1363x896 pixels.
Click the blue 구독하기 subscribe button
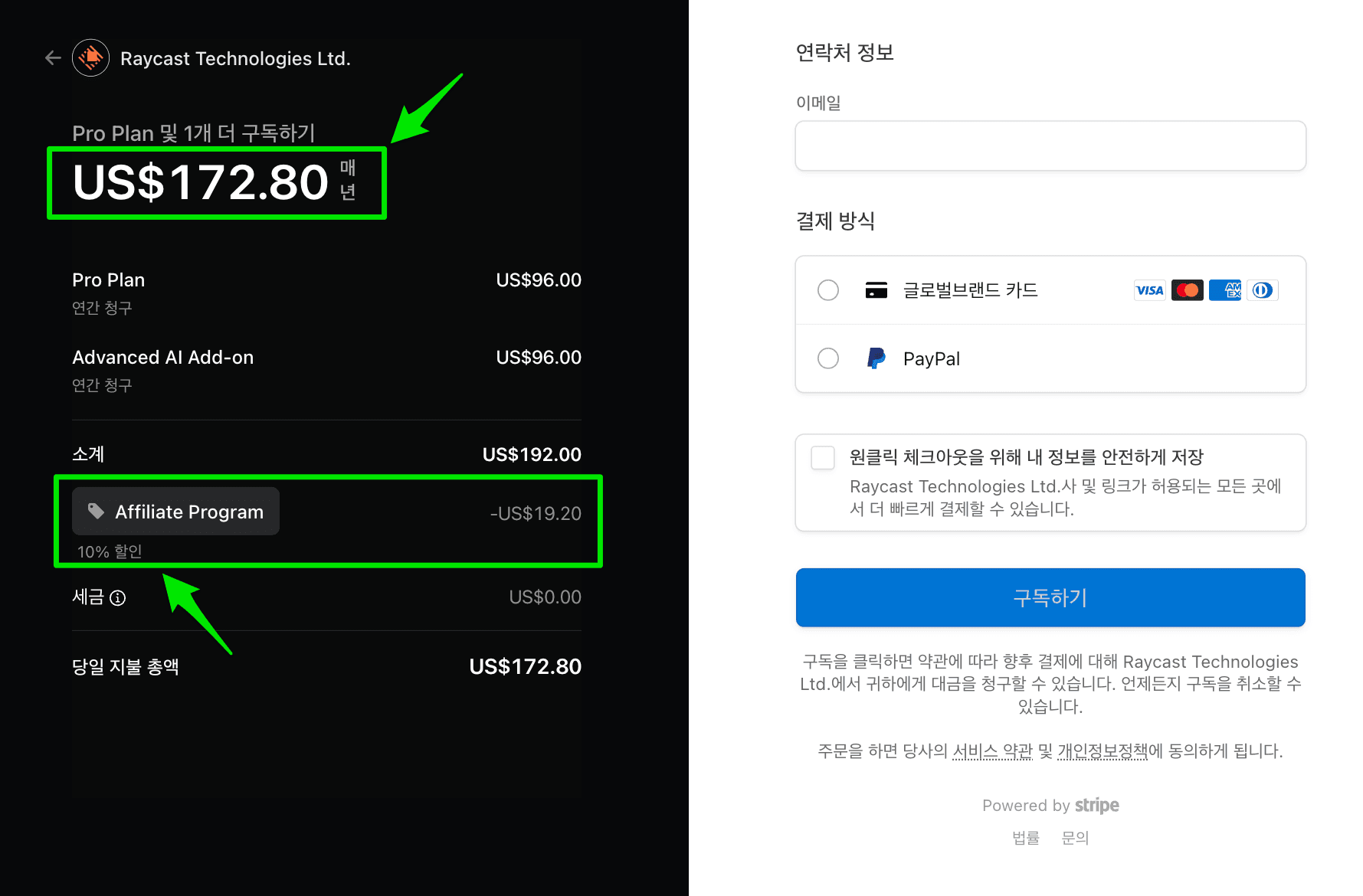[x=1050, y=597]
